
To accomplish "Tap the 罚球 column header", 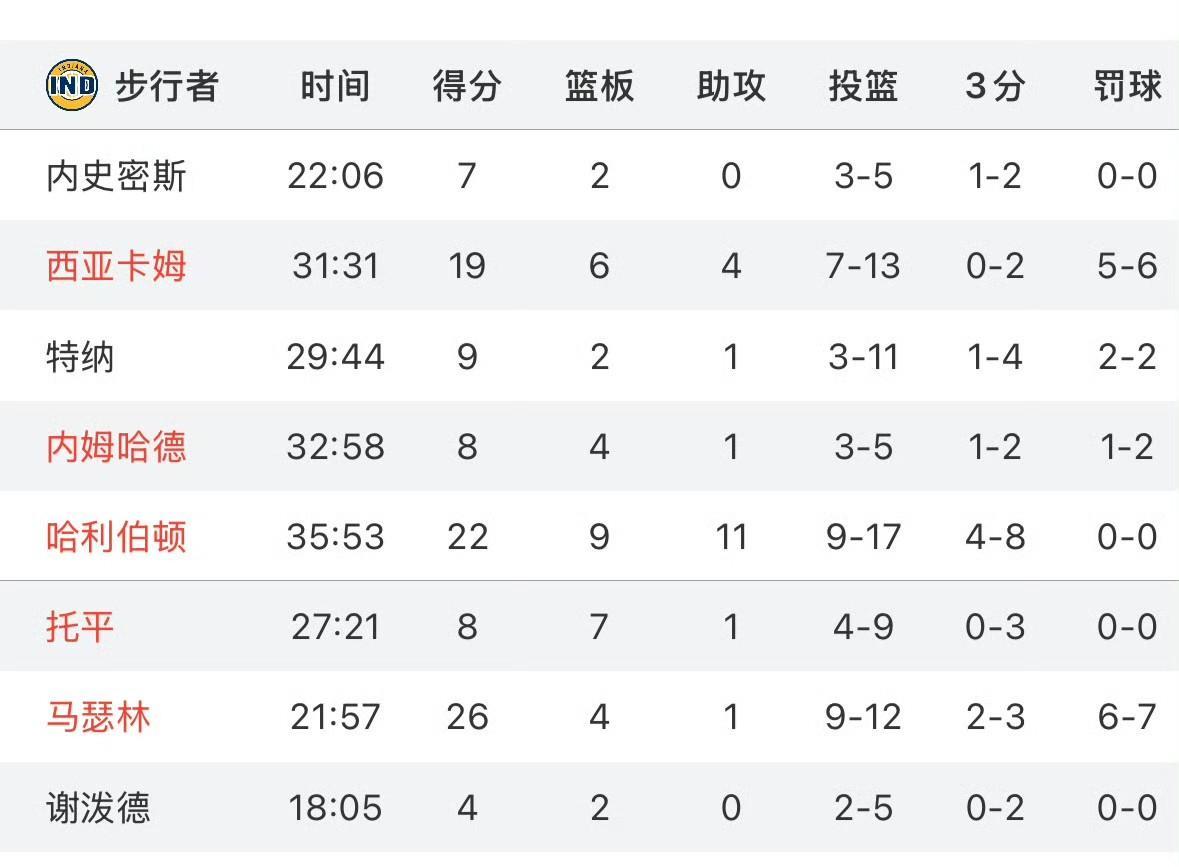I will pos(1127,86).
